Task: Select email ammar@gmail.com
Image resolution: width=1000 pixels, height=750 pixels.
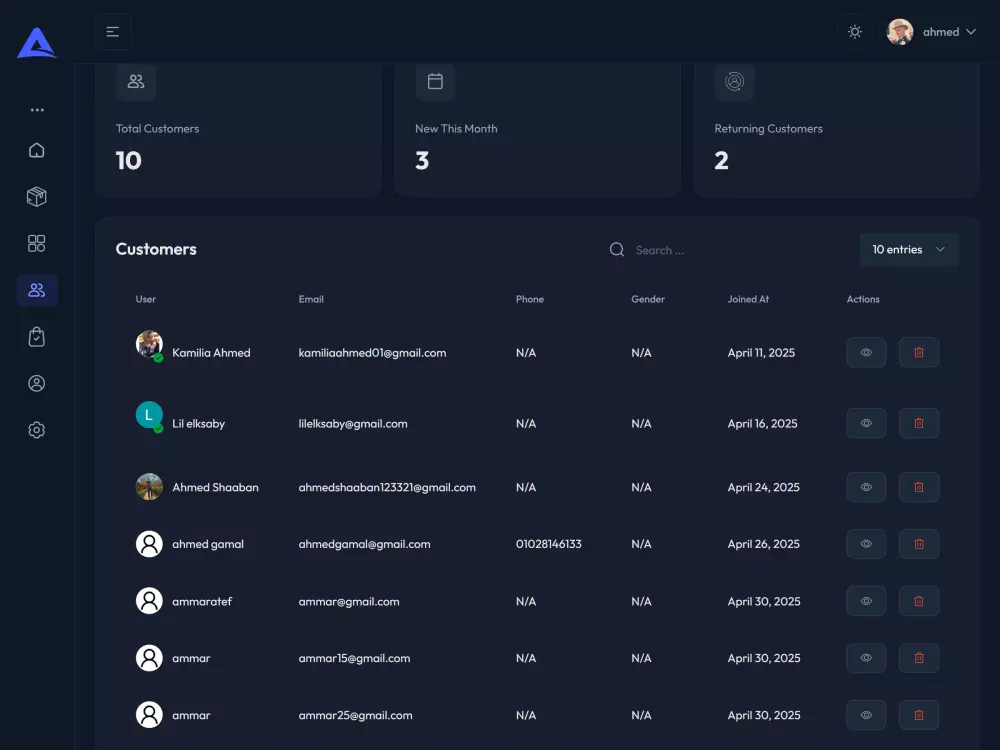Action: [349, 601]
